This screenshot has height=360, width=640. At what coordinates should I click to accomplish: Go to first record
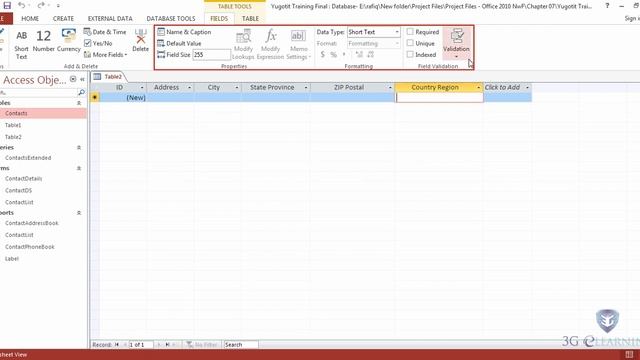click(117, 345)
